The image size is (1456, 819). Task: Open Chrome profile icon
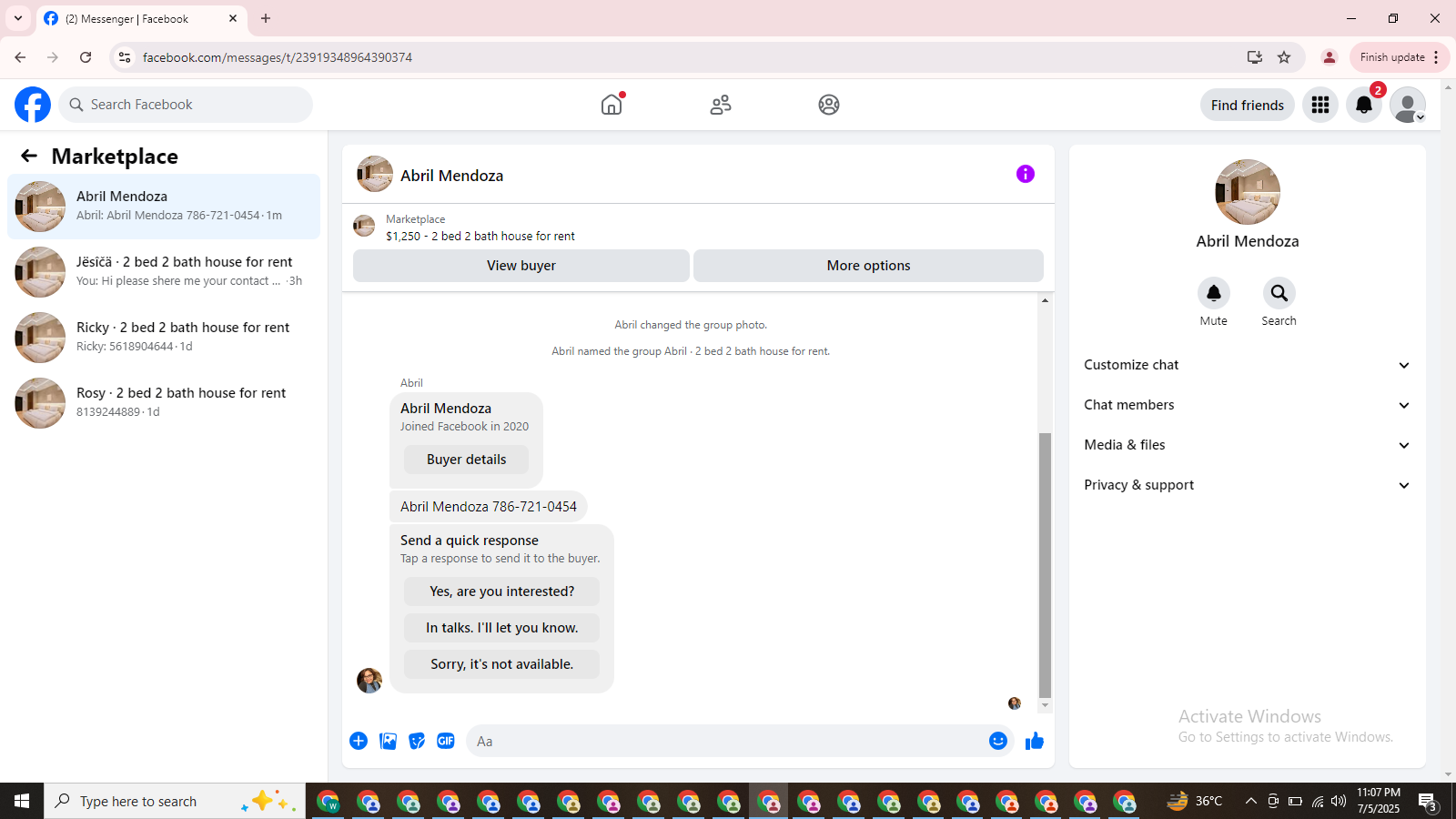(1330, 57)
